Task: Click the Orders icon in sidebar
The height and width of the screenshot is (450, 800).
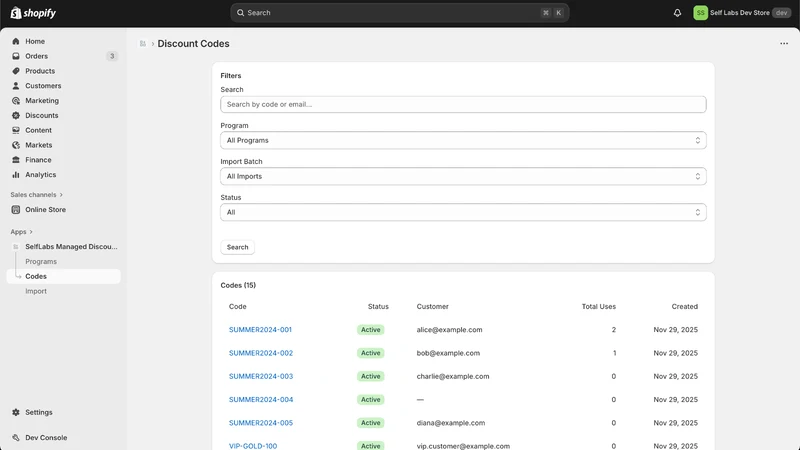Action: click(16, 56)
